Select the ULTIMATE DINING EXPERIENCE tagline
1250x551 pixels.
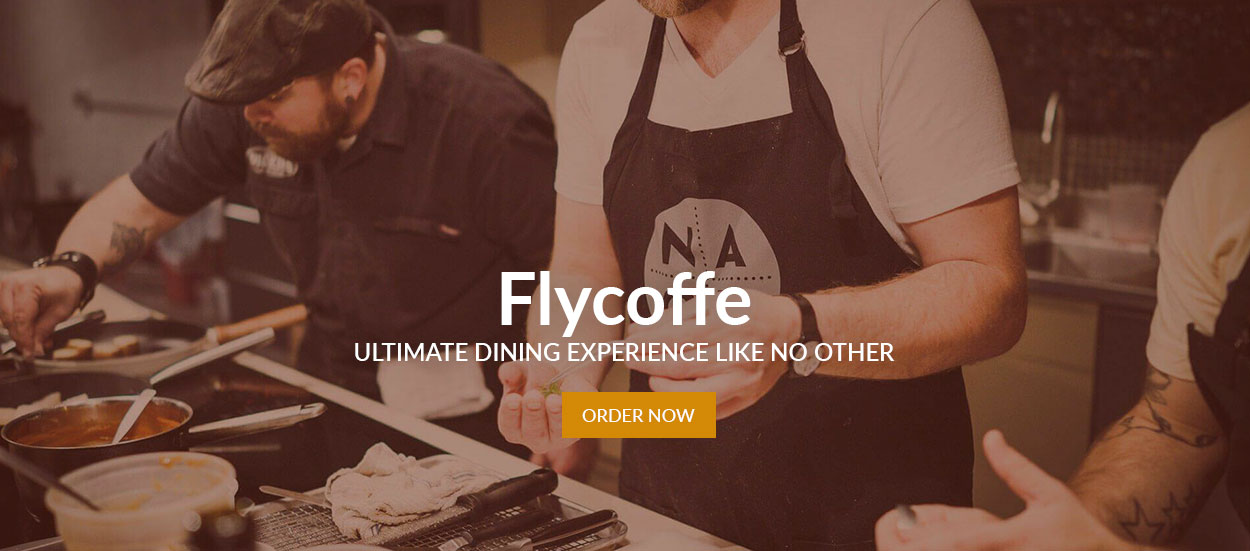[x=624, y=352]
